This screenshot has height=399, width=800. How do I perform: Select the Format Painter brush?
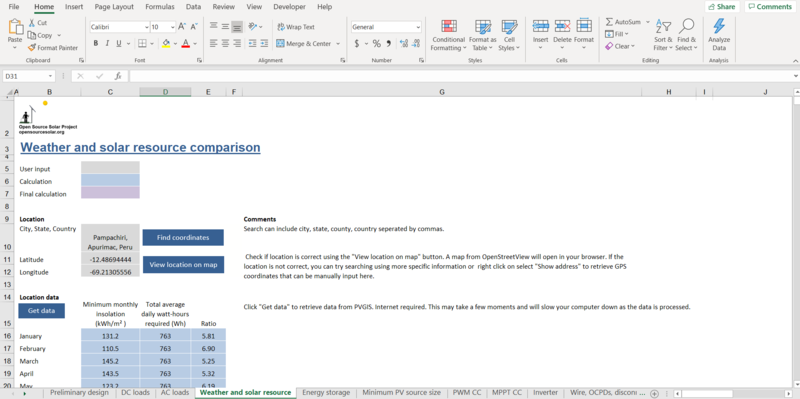[32, 47]
